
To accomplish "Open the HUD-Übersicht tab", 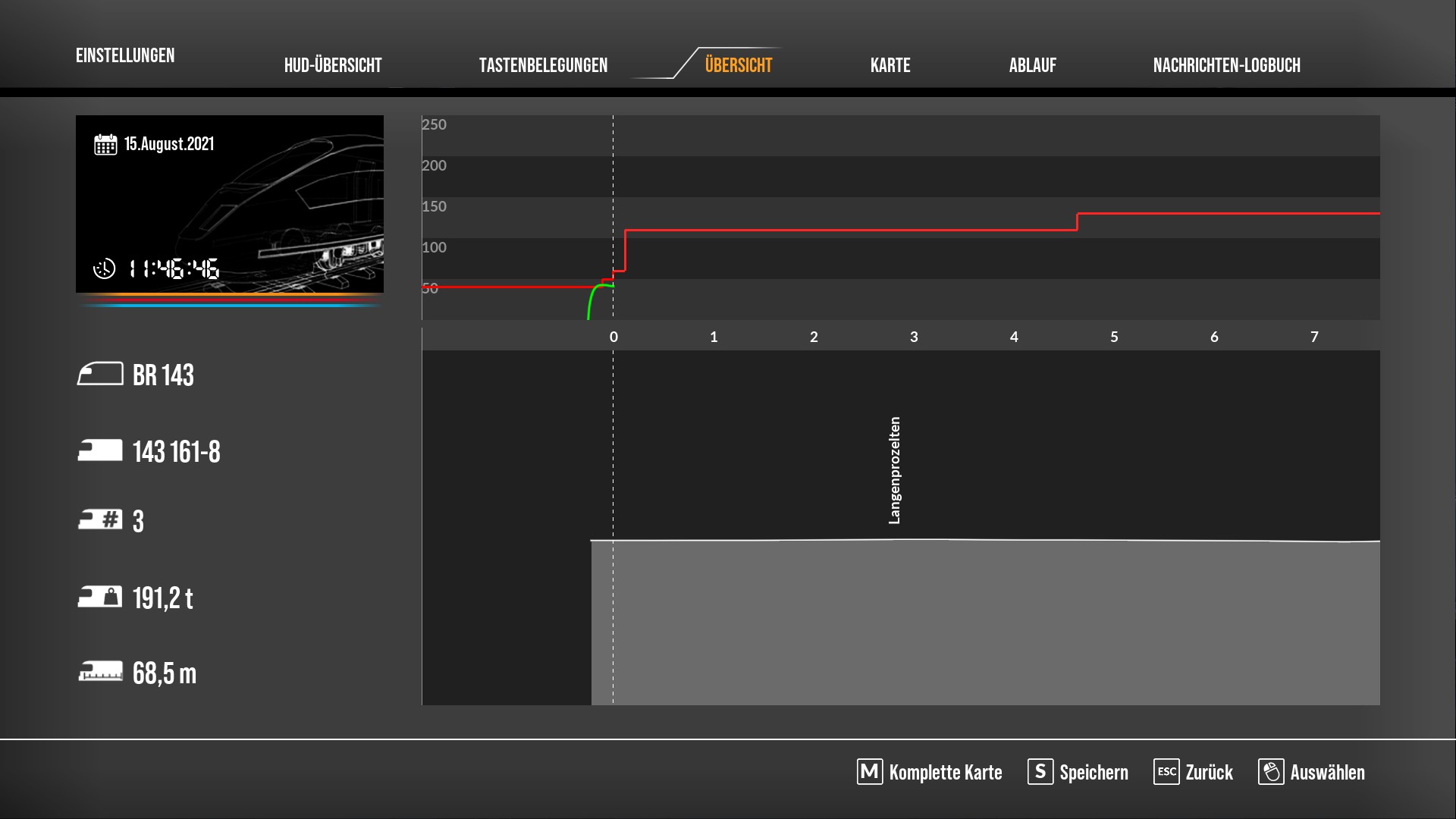I will tap(333, 65).
